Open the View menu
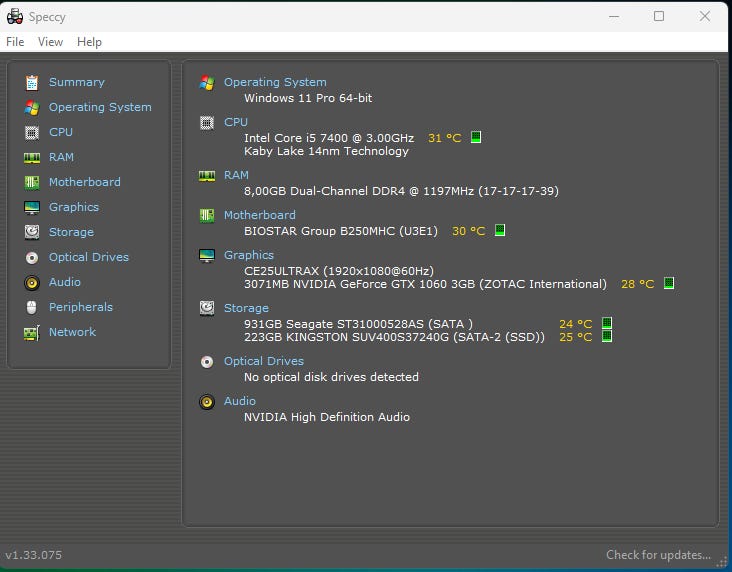Viewport: 732px width, 572px height. click(x=50, y=42)
